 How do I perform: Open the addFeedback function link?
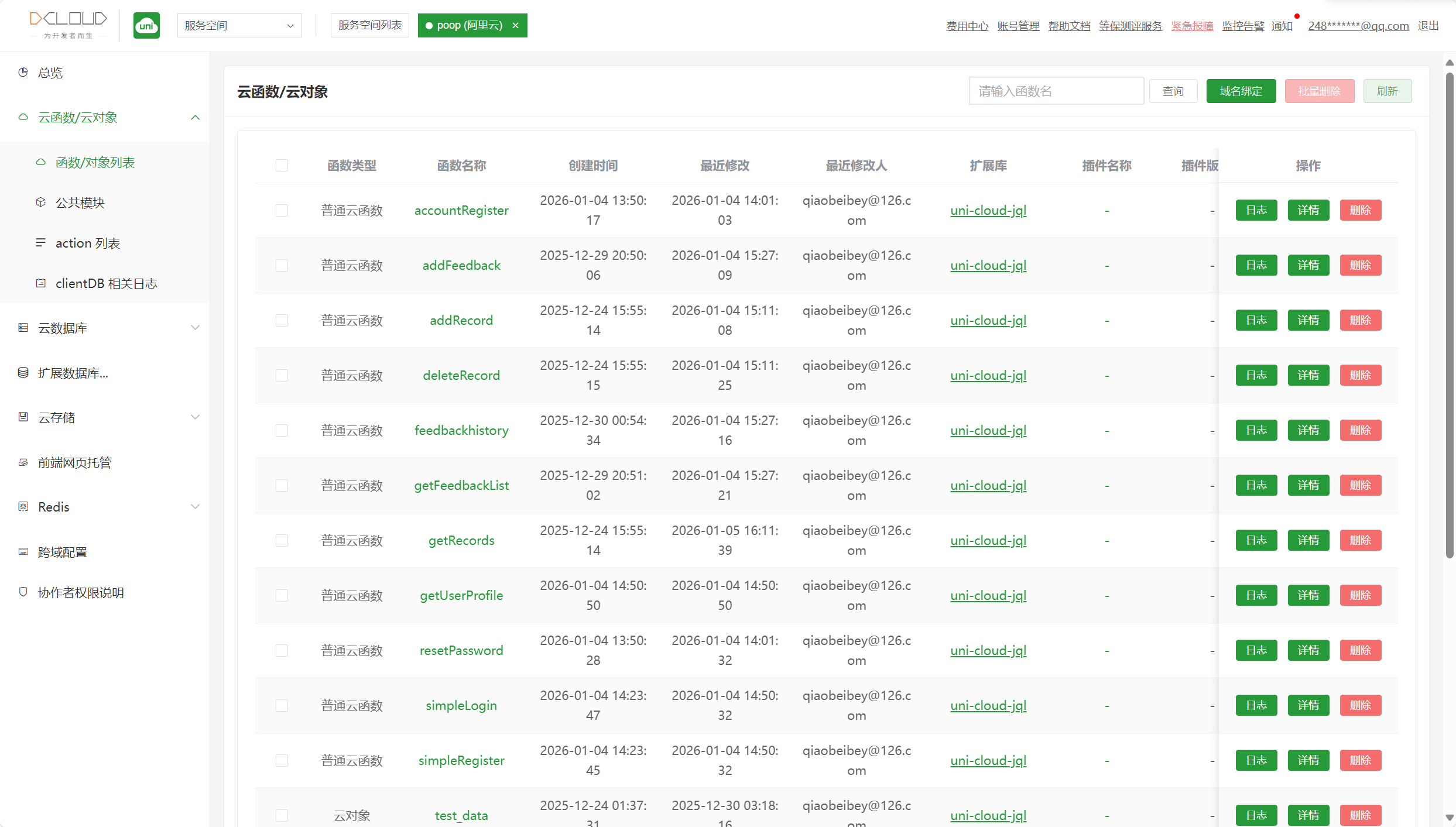click(461, 265)
